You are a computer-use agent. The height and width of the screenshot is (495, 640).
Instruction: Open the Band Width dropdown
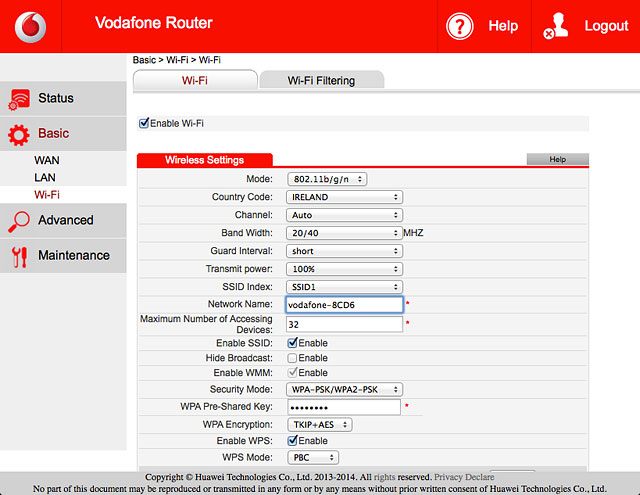tap(344, 233)
